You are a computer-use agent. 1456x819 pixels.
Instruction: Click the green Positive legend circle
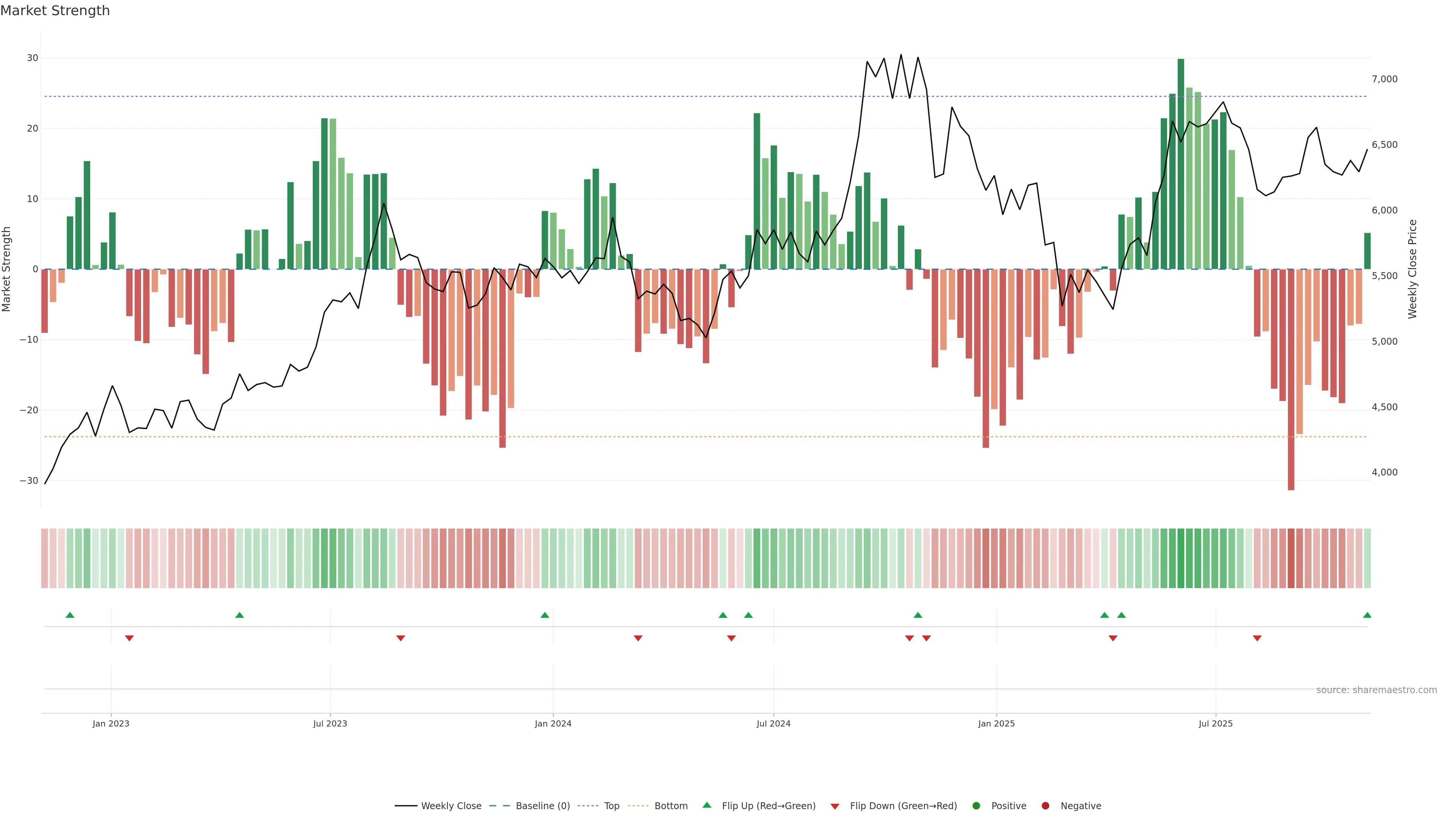(x=976, y=805)
